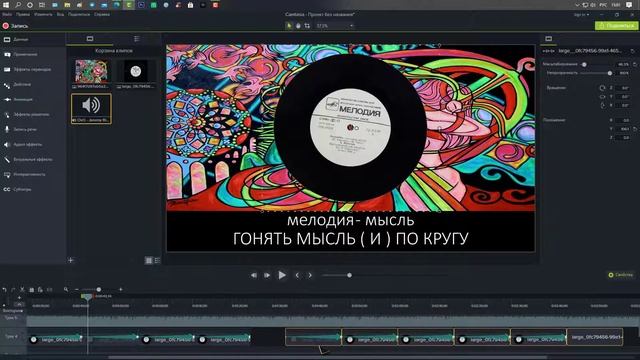Jump to previous clip
This screenshot has height=360, width=640.
297,276
